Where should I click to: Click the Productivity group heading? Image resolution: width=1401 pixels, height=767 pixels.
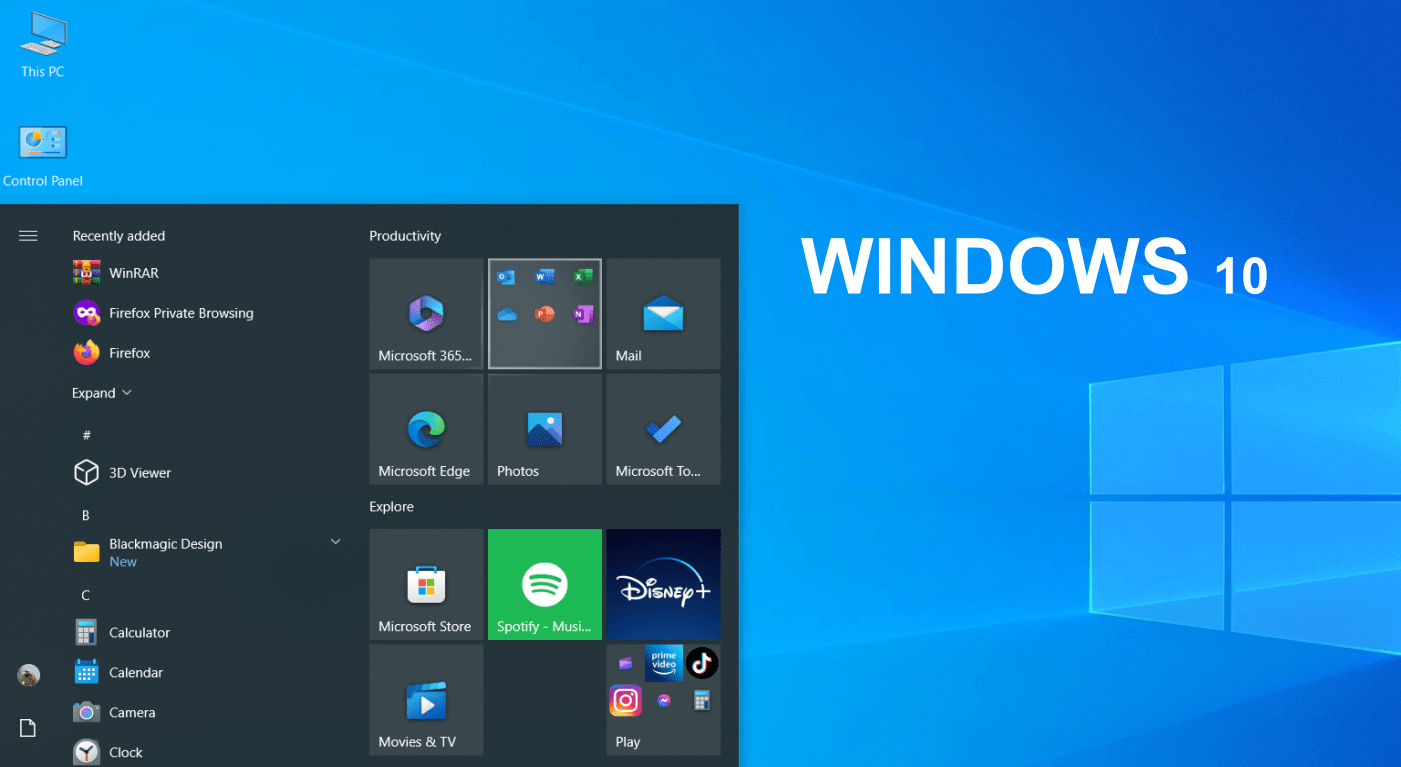click(x=405, y=236)
